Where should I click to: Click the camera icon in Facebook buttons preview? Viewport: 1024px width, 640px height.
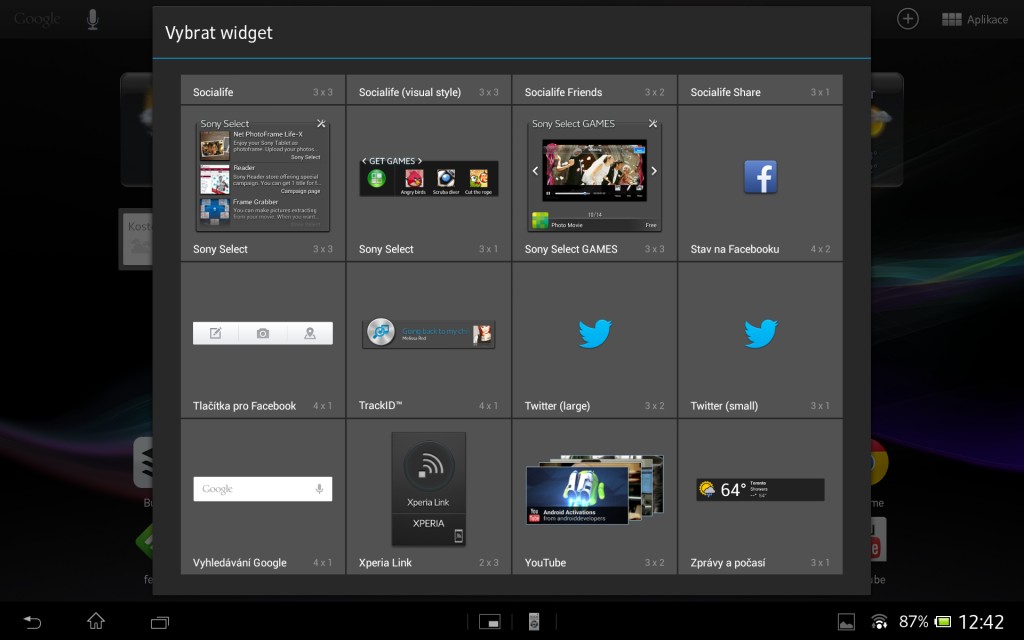[x=263, y=333]
